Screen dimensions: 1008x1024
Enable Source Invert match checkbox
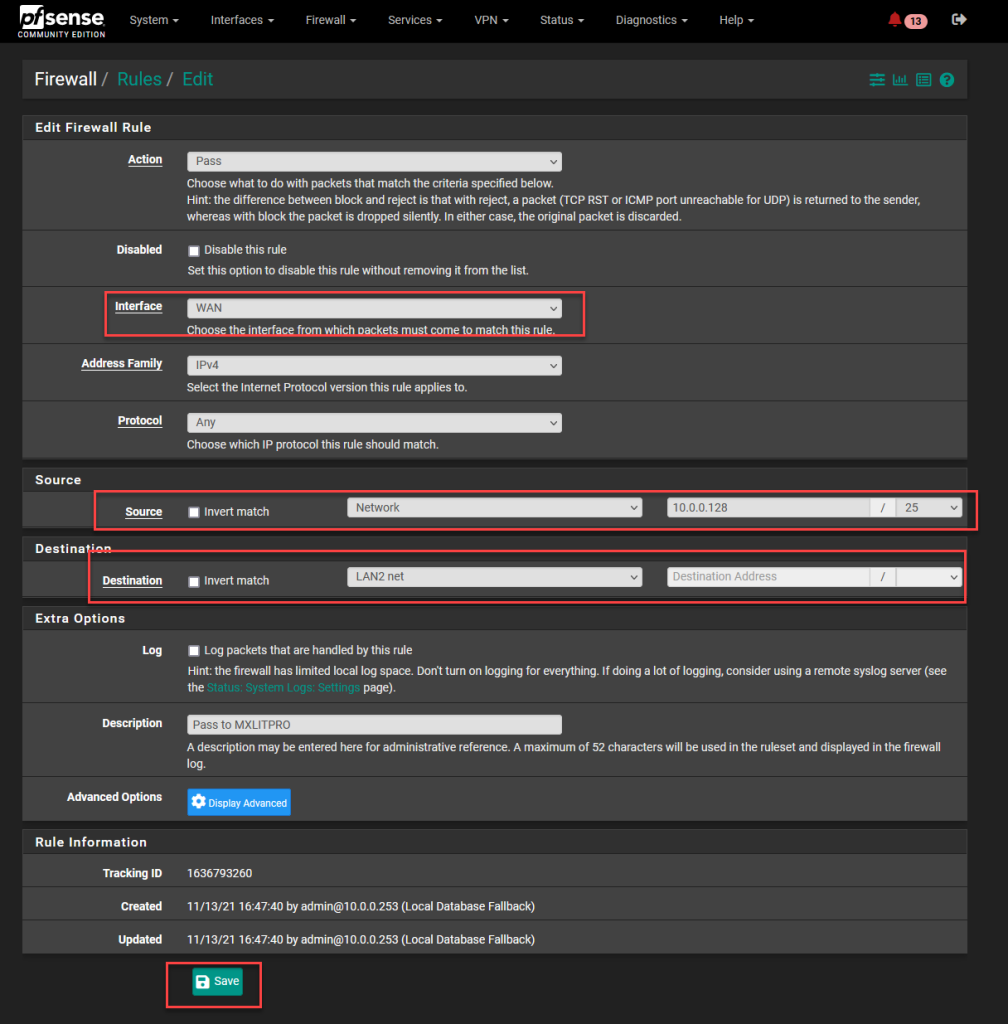pyautogui.click(x=194, y=512)
